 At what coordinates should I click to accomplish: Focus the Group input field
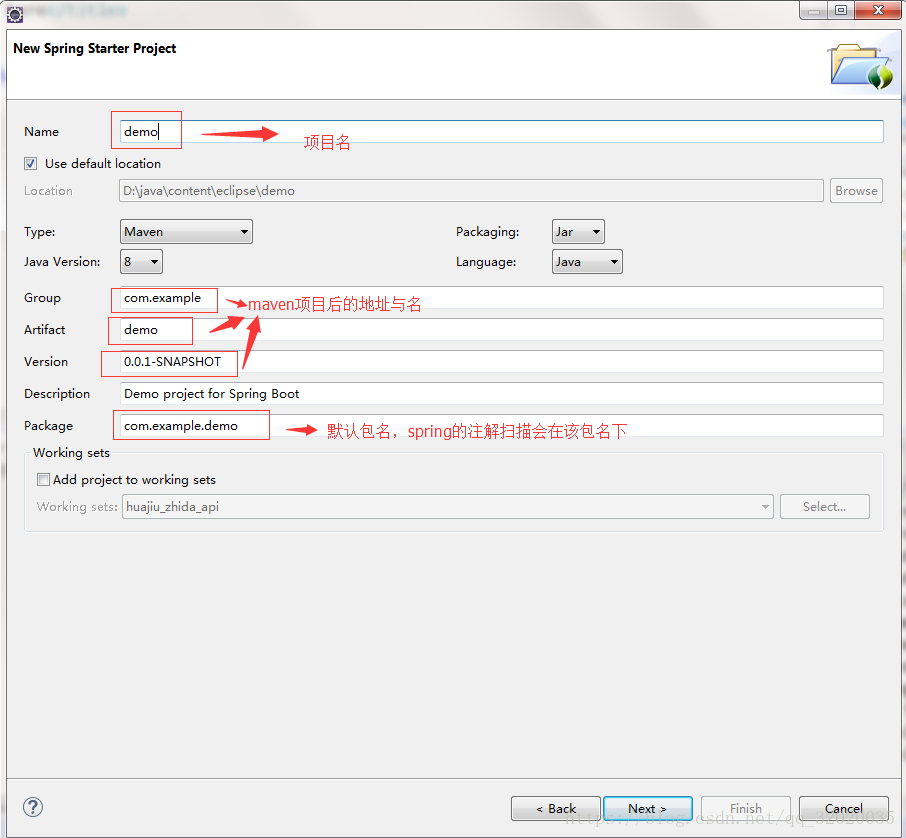pyautogui.click(x=502, y=298)
